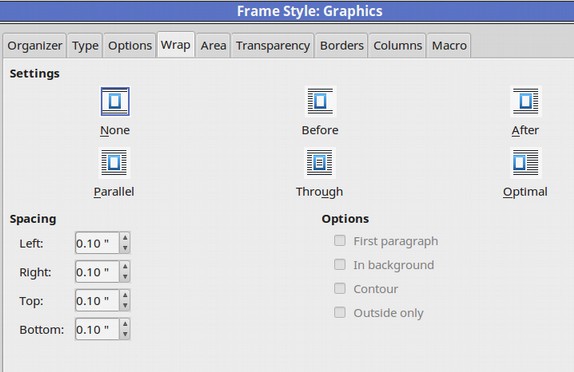Switch to the Columns tab
The width and height of the screenshot is (574, 372).
point(398,45)
